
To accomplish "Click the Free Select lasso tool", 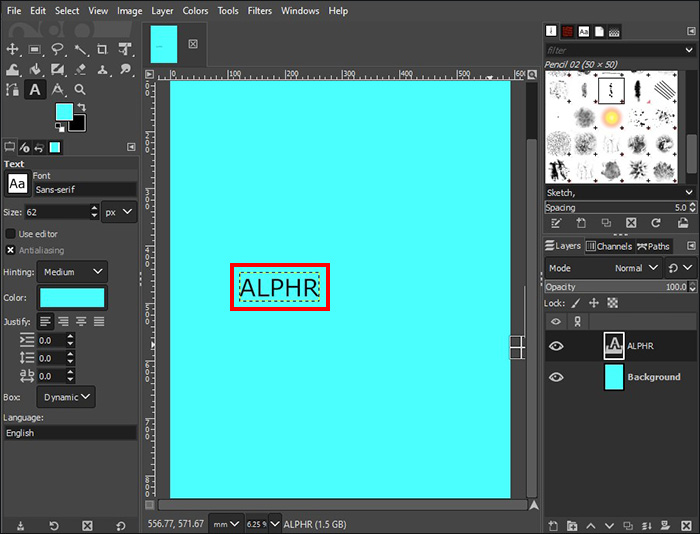I will [x=58, y=49].
